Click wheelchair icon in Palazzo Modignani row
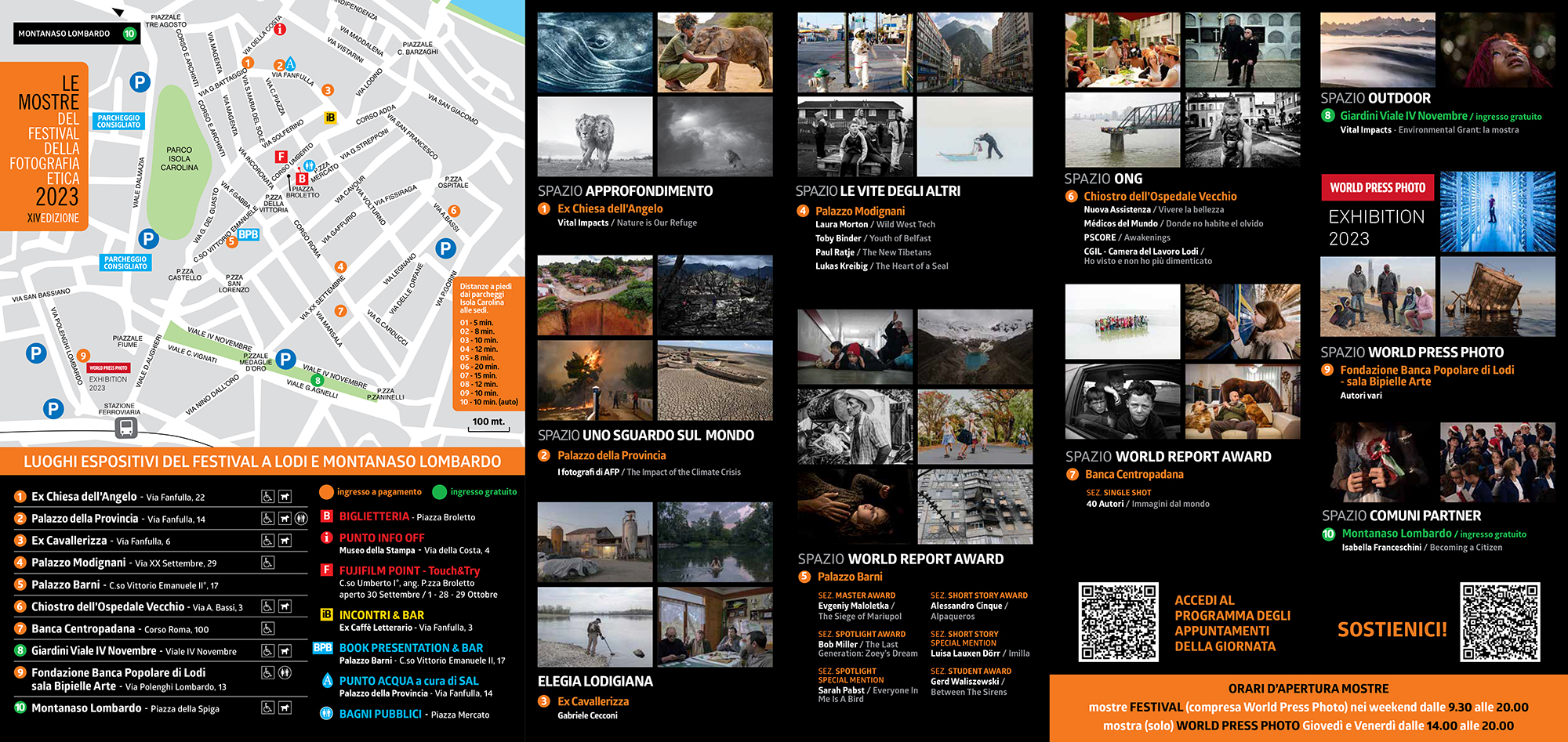1568x742 pixels. tap(267, 563)
